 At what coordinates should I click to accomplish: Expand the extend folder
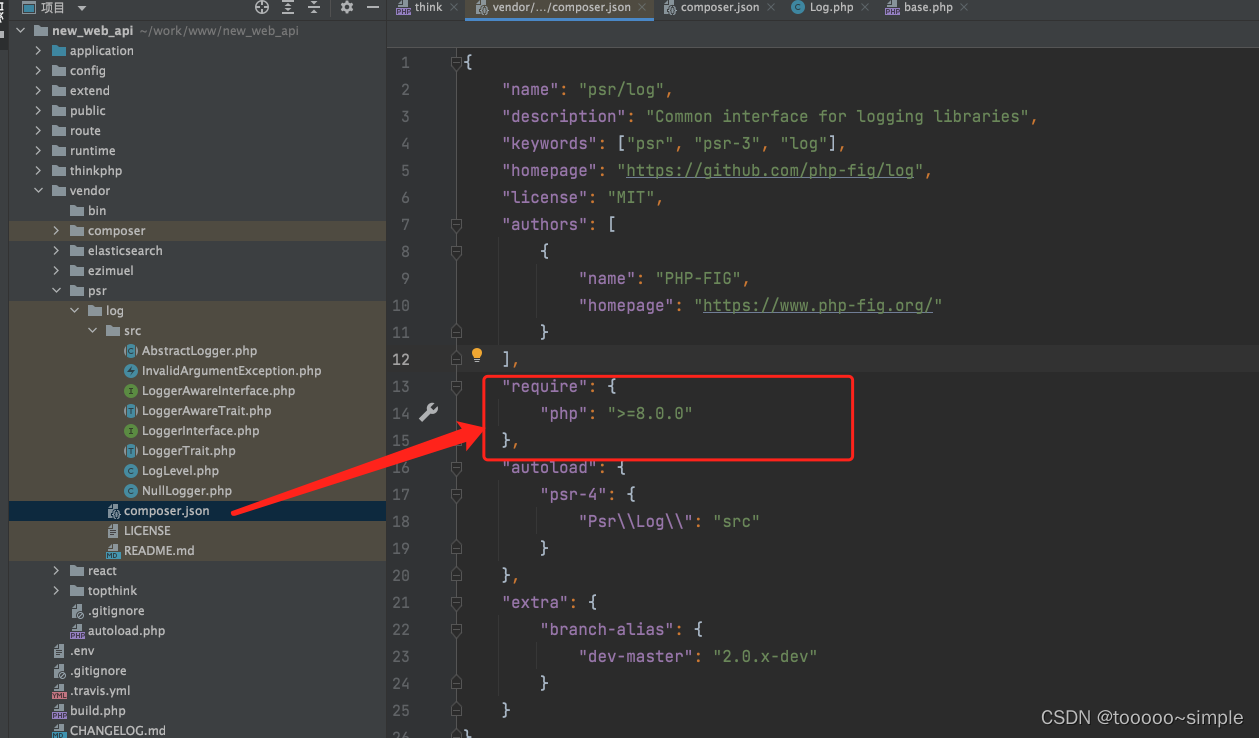coord(39,91)
